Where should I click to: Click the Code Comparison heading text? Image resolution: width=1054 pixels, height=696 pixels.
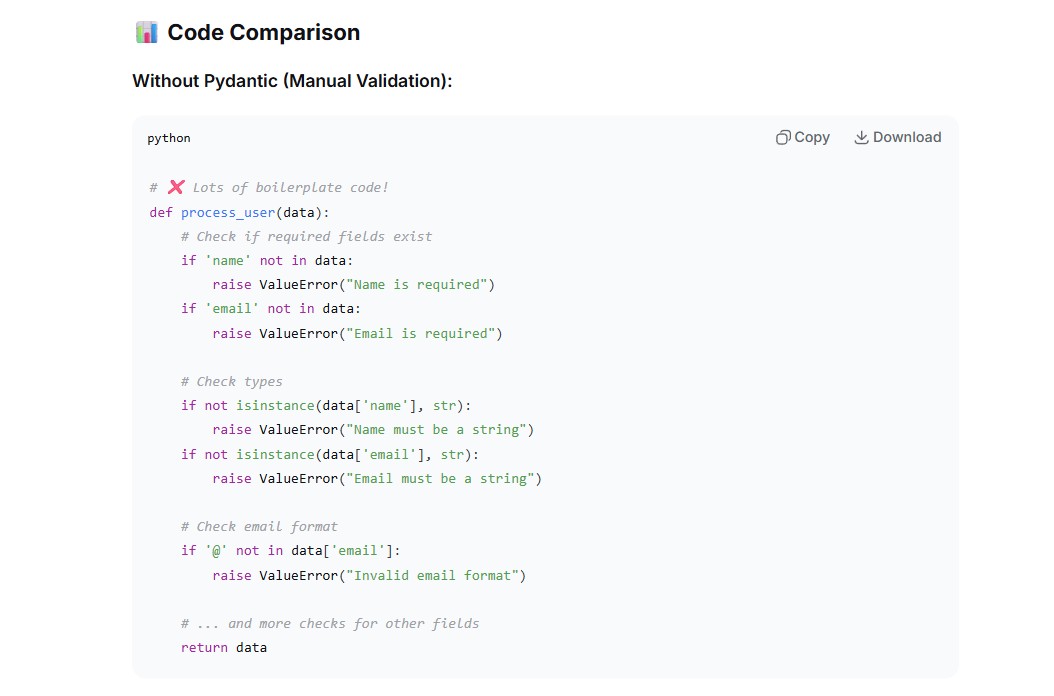coord(264,32)
